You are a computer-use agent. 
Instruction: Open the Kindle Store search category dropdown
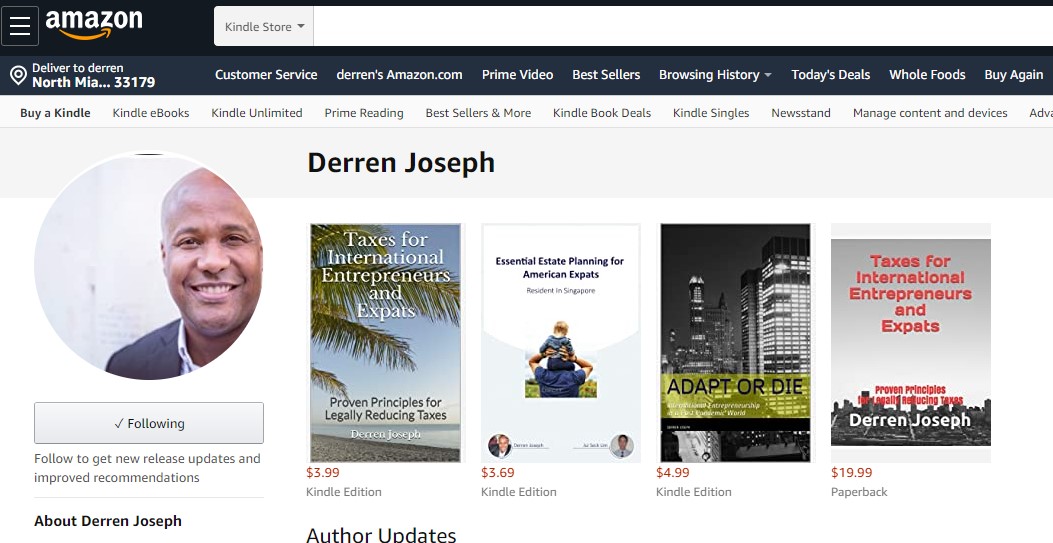pos(264,27)
